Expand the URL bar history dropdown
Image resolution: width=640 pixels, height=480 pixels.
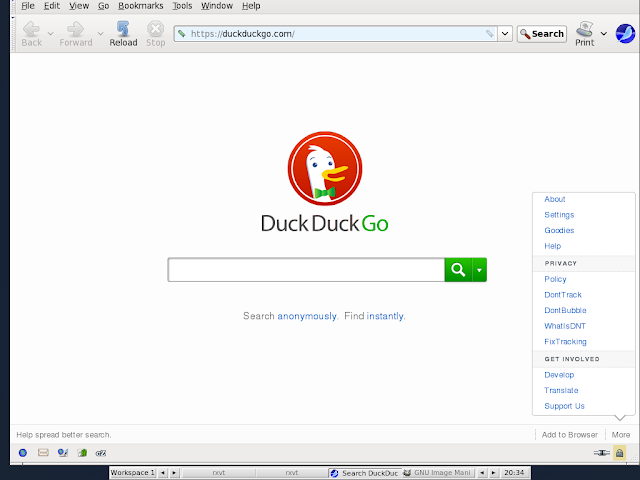(x=505, y=33)
